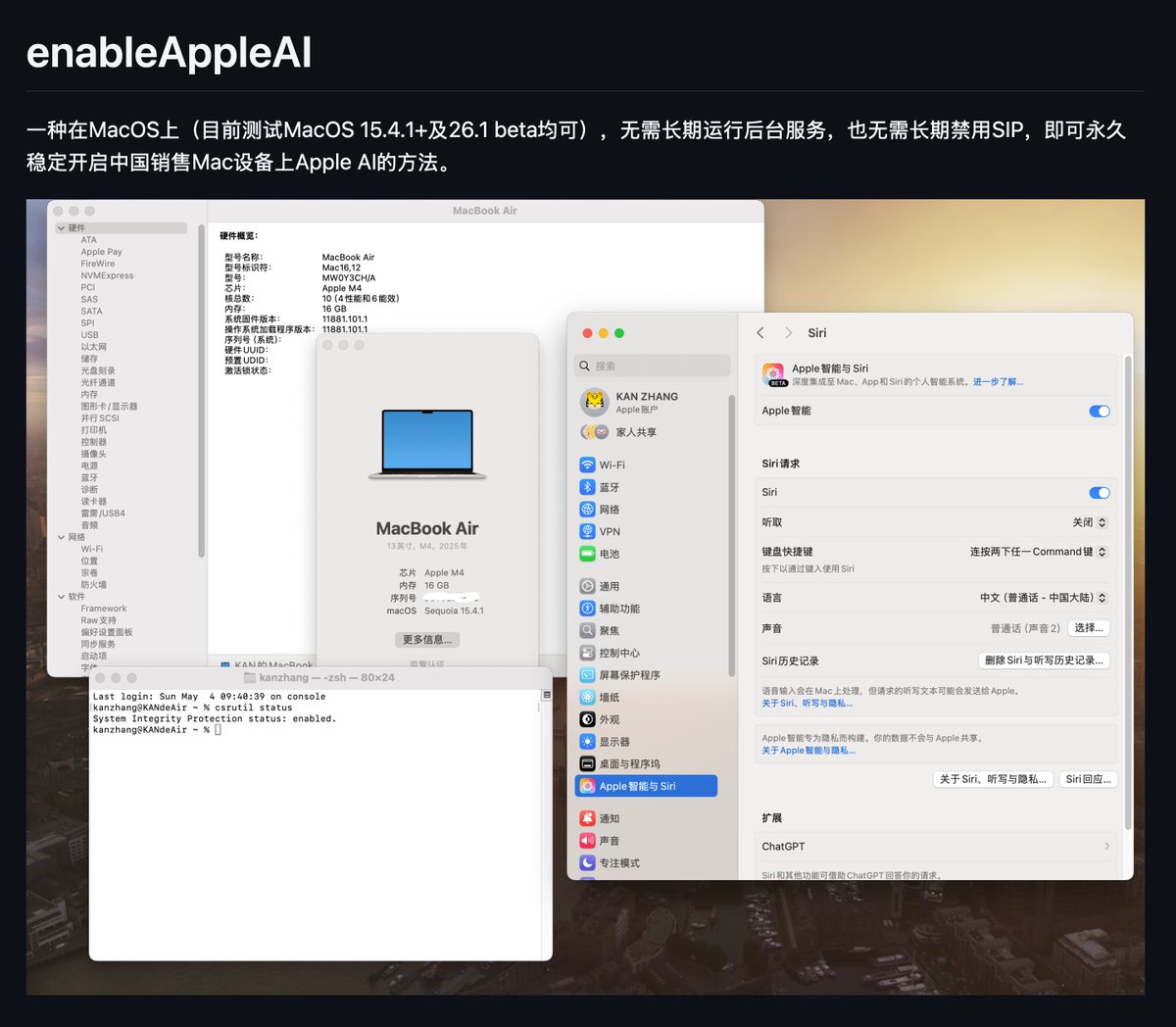Click the folder icon in Terminal title
Screen dimensions: 1176x1027
249,677
